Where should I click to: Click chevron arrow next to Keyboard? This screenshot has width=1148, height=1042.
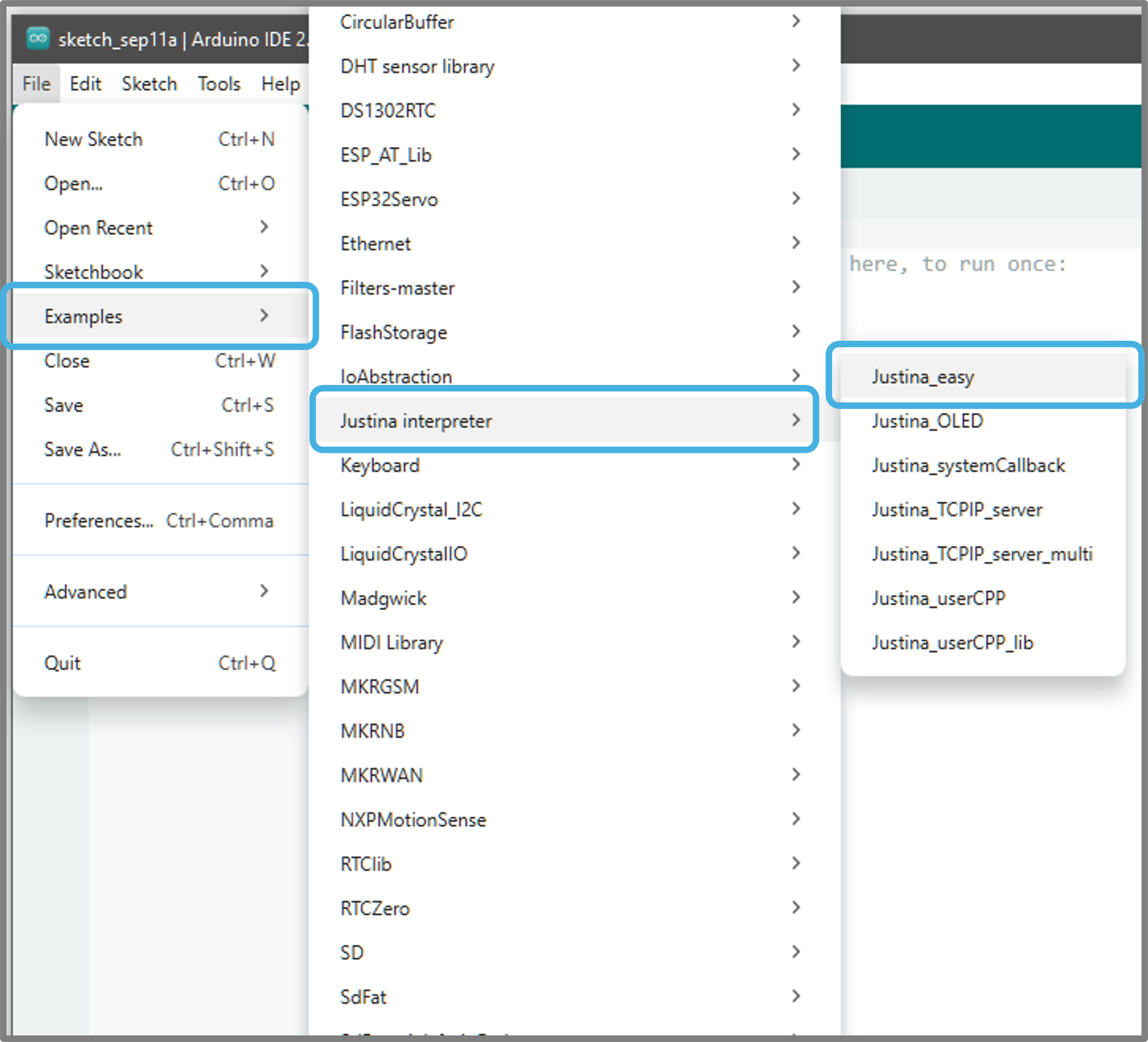tap(795, 465)
